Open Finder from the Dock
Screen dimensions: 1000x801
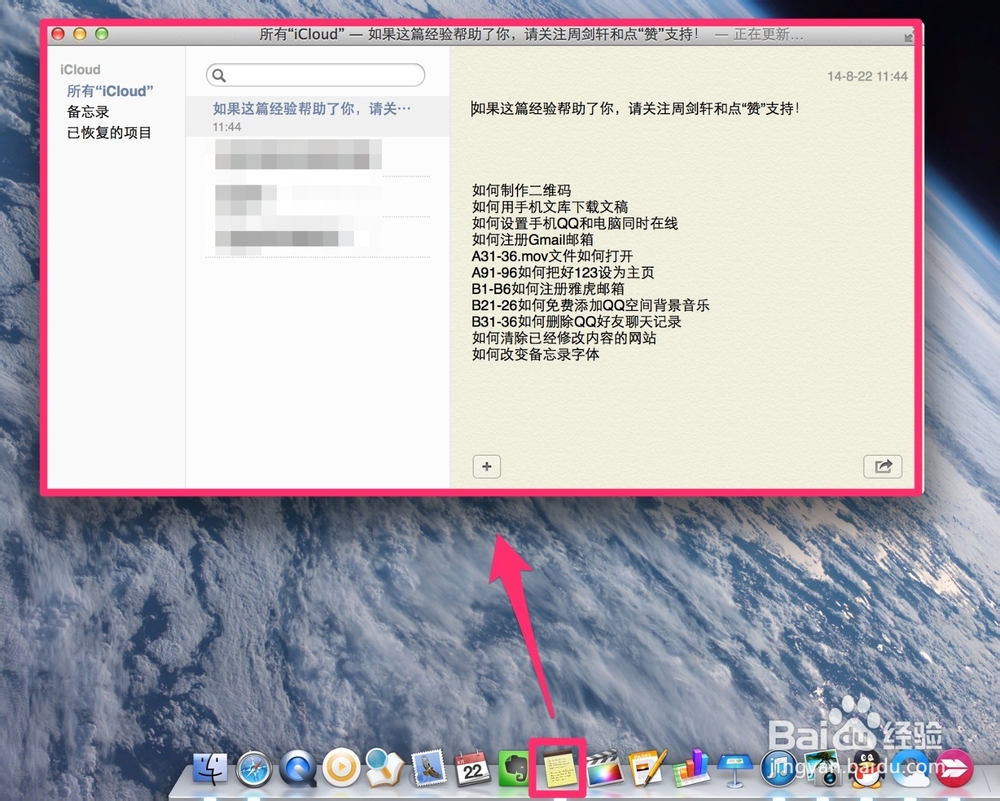coord(211,770)
